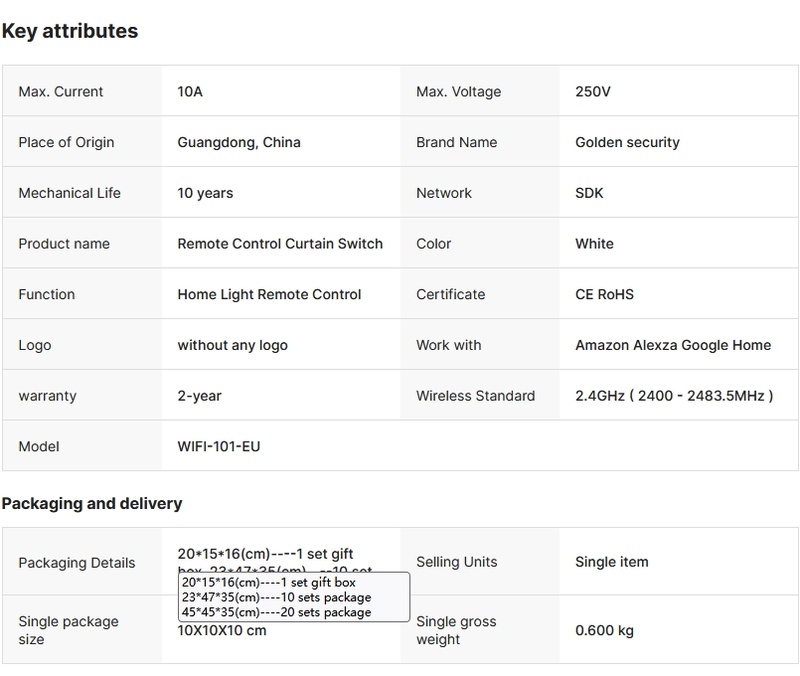
Task: Click Amazon Alexza Google Home value
Action: [673, 345]
